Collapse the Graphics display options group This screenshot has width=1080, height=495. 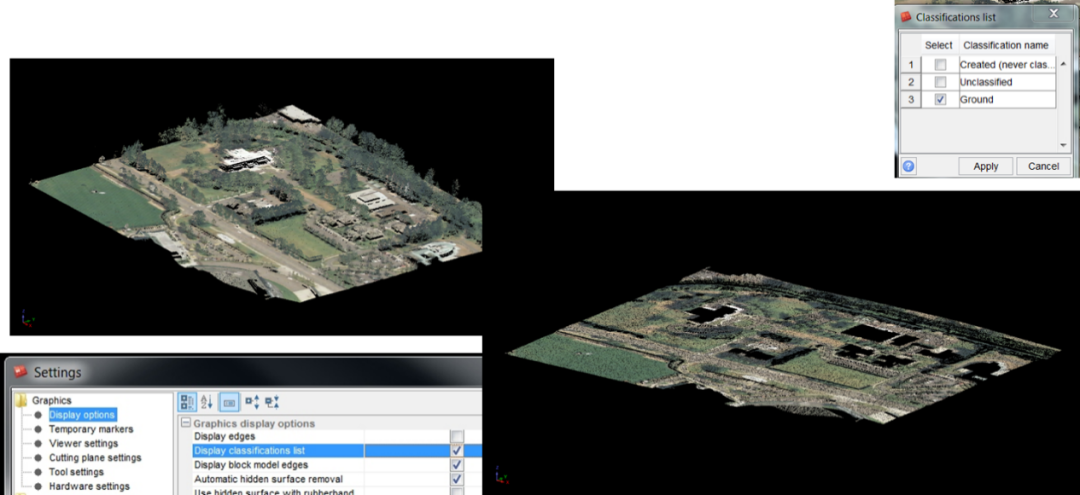click(185, 423)
